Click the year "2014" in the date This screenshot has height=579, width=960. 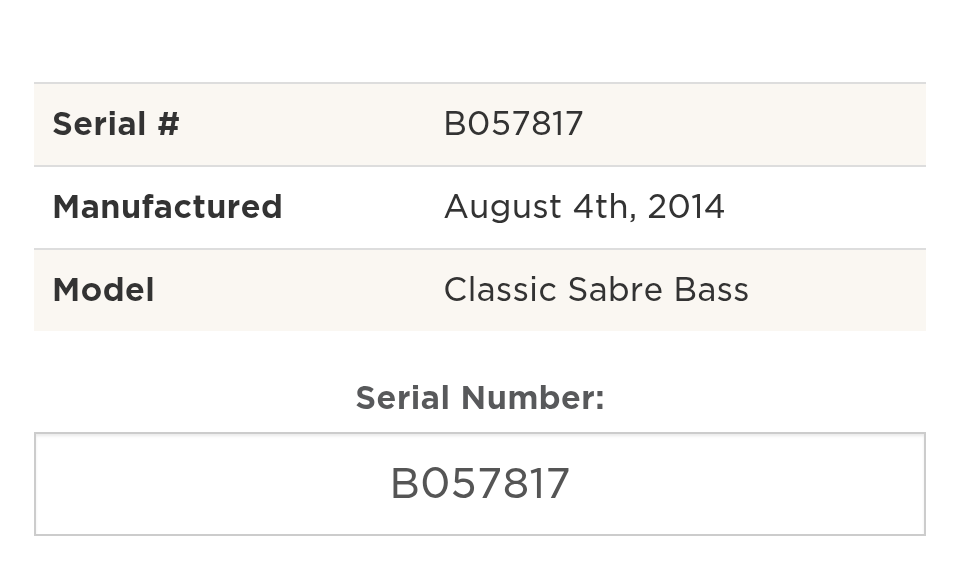[x=686, y=207]
